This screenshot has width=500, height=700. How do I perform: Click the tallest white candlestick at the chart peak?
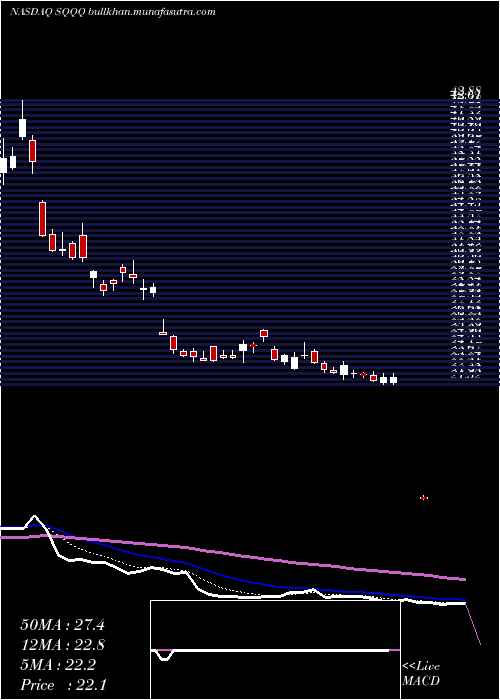22,120
